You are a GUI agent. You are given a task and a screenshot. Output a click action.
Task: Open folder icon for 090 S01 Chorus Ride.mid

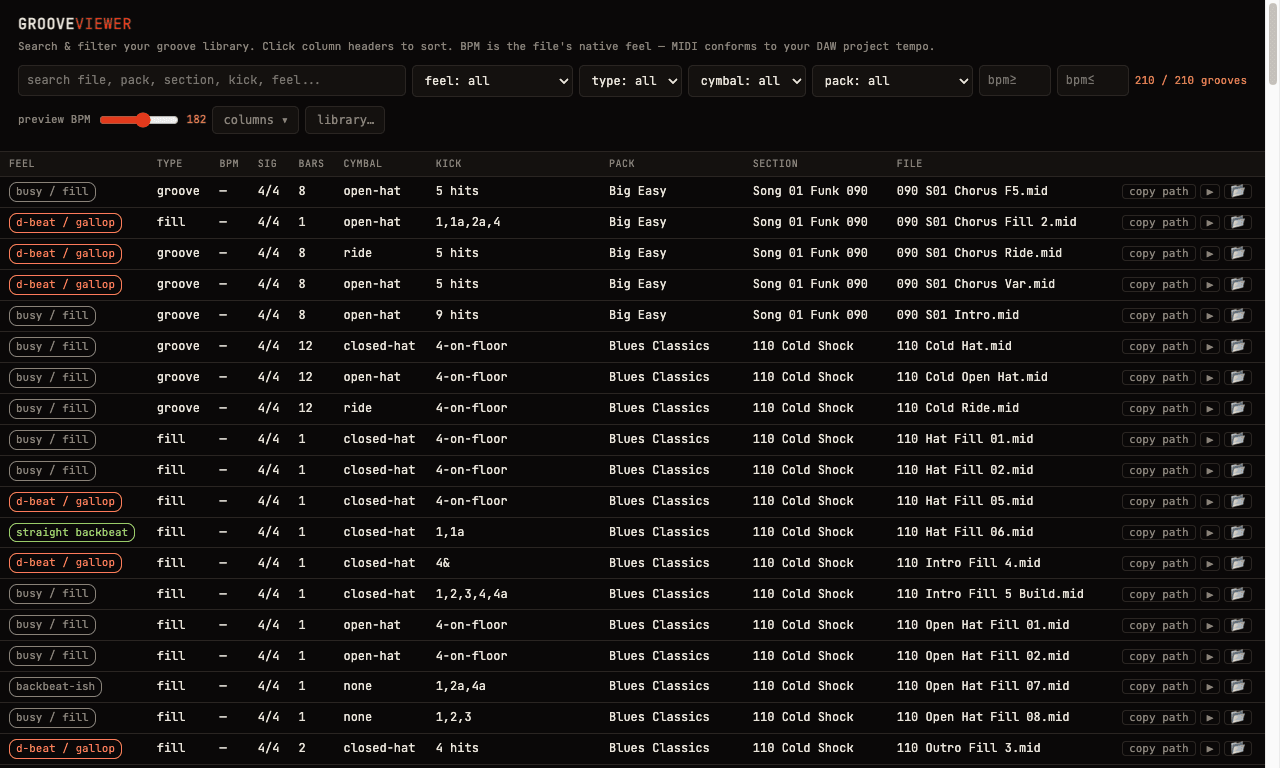(1238, 254)
